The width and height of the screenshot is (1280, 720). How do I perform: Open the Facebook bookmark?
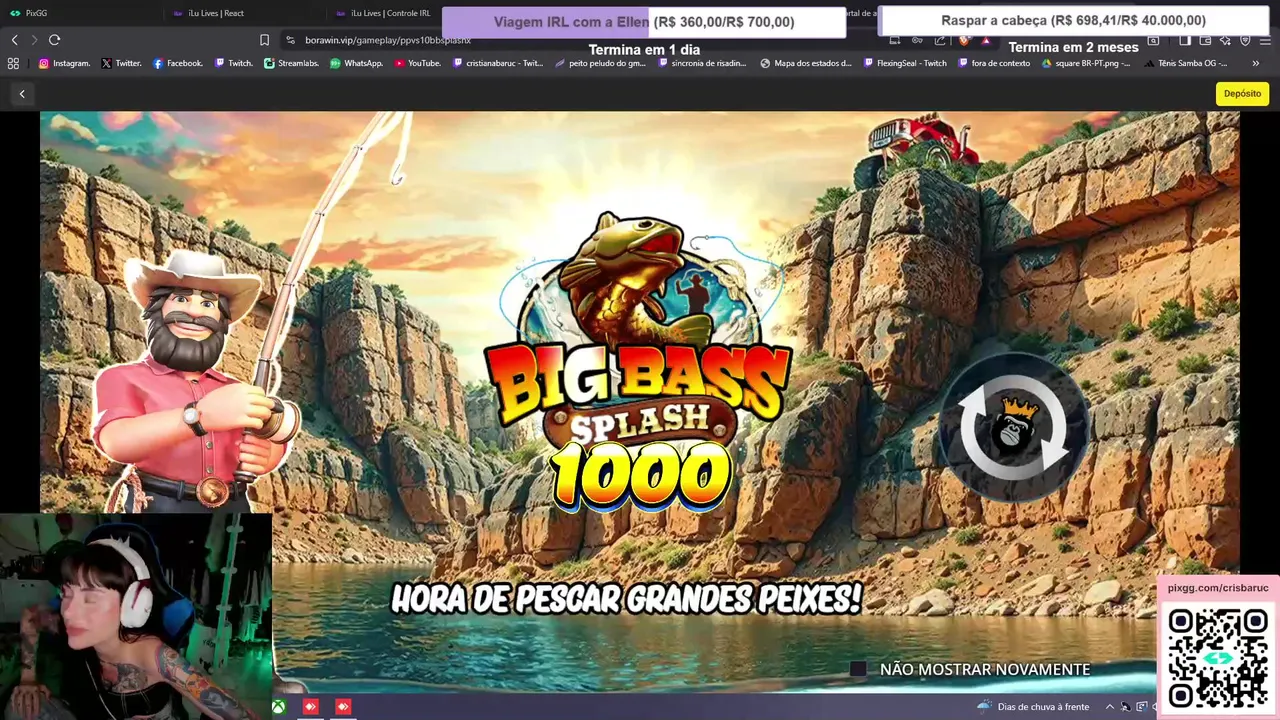[x=177, y=63]
